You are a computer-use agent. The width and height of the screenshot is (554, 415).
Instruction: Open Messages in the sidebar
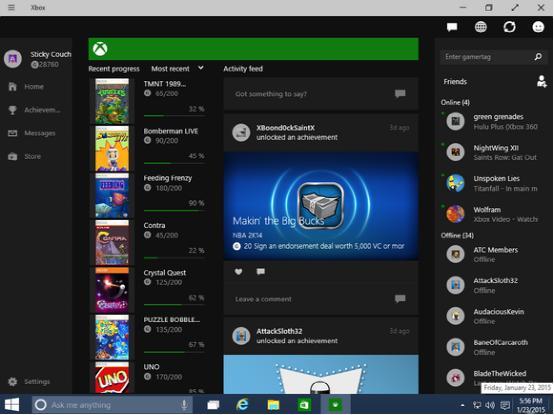tap(31, 133)
